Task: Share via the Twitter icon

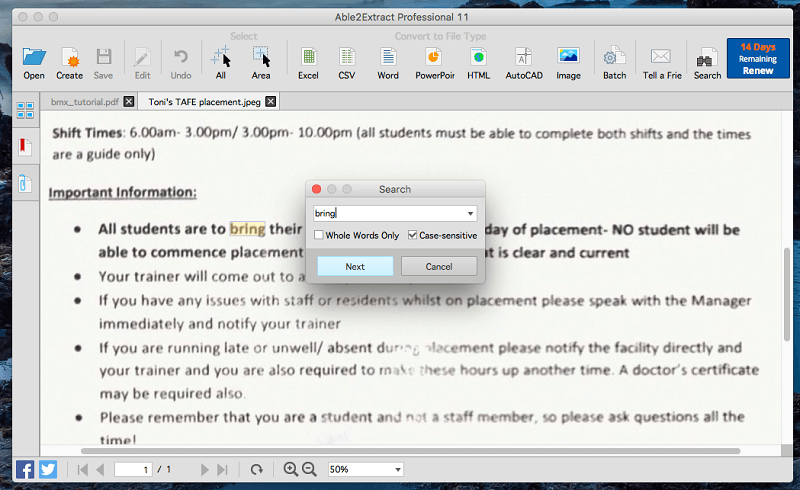Action: (48, 469)
